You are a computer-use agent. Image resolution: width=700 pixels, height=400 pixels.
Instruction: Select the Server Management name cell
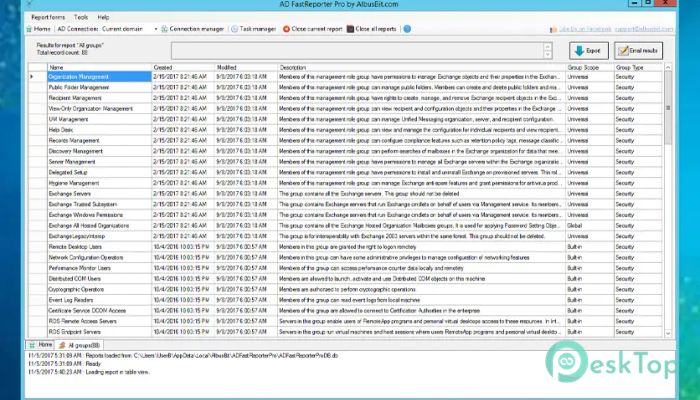[x=99, y=162]
